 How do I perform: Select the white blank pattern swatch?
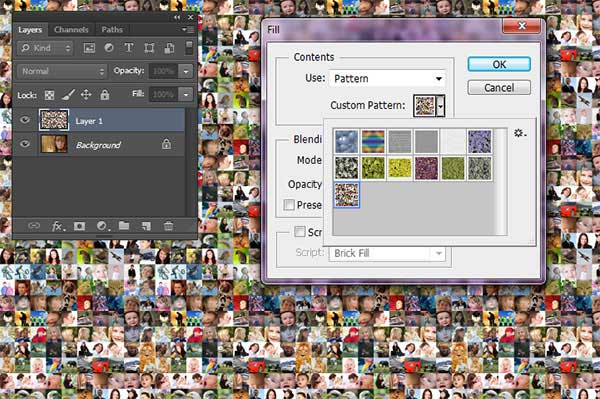coord(453,142)
